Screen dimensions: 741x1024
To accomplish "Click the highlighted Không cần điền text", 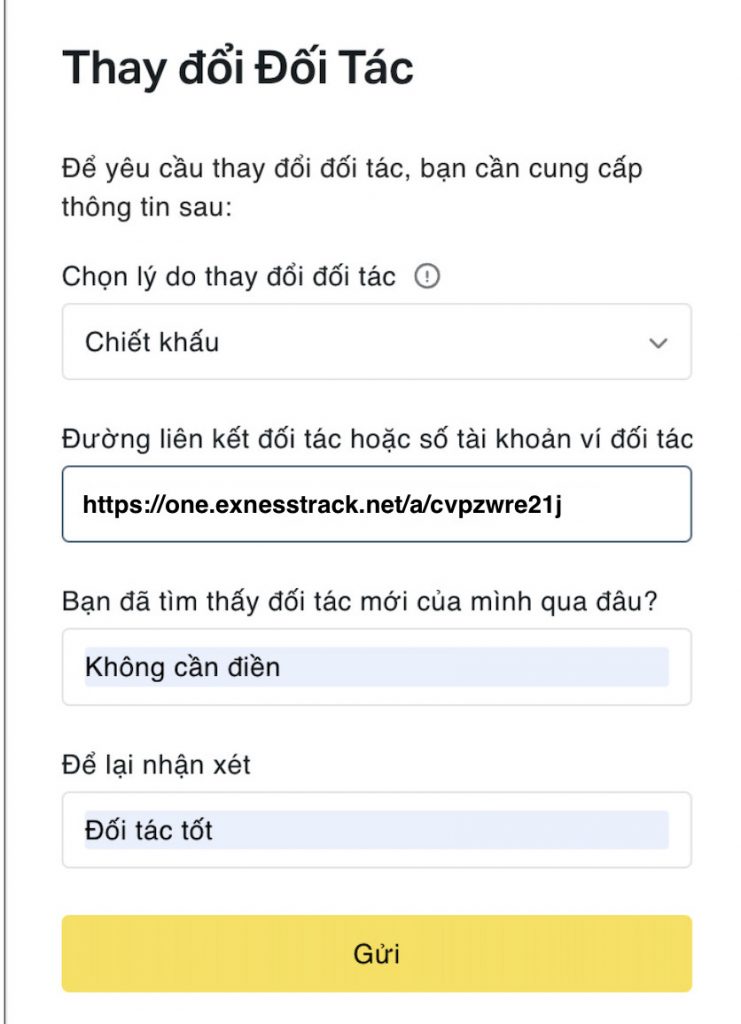I will click(x=183, y=667).
